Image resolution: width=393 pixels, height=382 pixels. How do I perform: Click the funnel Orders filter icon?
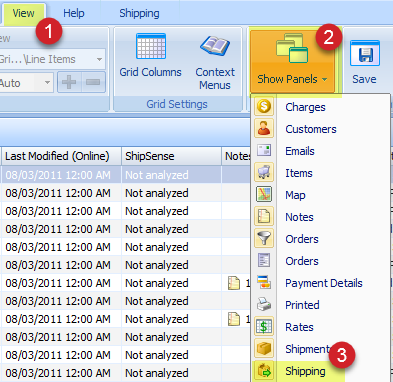(264, 238)
